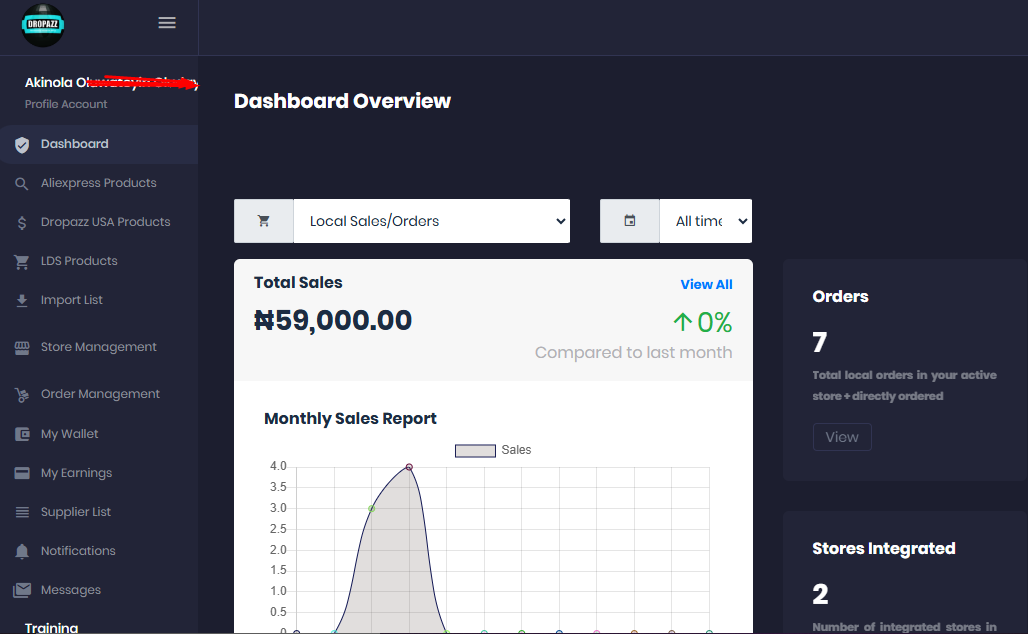Screen dimensions: 1028x634
Task: Click the store icon beside Store Management
Action: click(22, 348)
